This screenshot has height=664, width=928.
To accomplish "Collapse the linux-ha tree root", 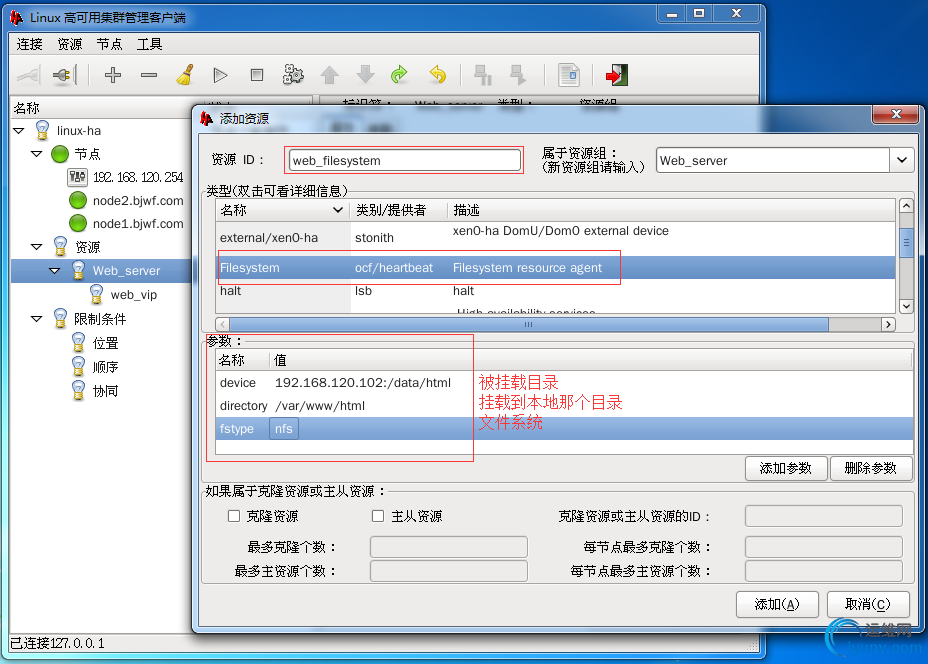I will coord(19,131).
